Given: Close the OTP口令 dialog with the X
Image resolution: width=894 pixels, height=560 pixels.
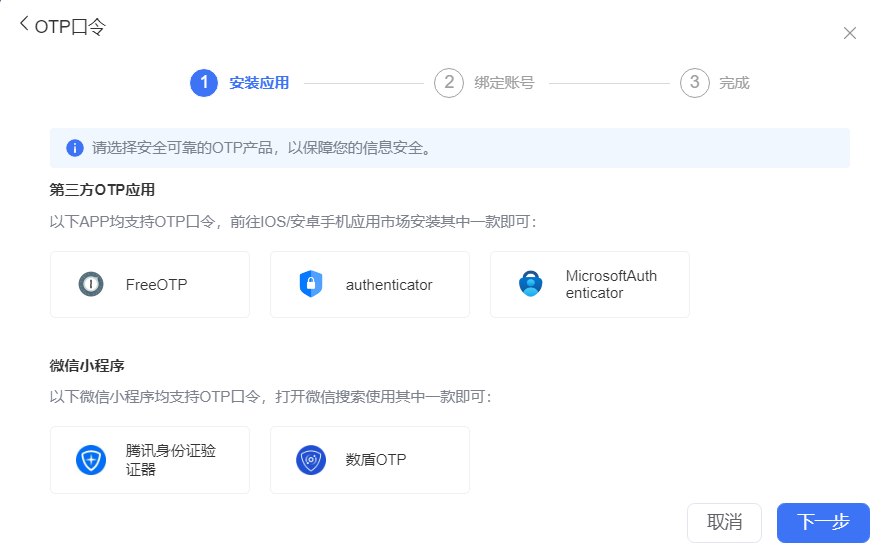Looking at the screenshot, I should (850, 34).
